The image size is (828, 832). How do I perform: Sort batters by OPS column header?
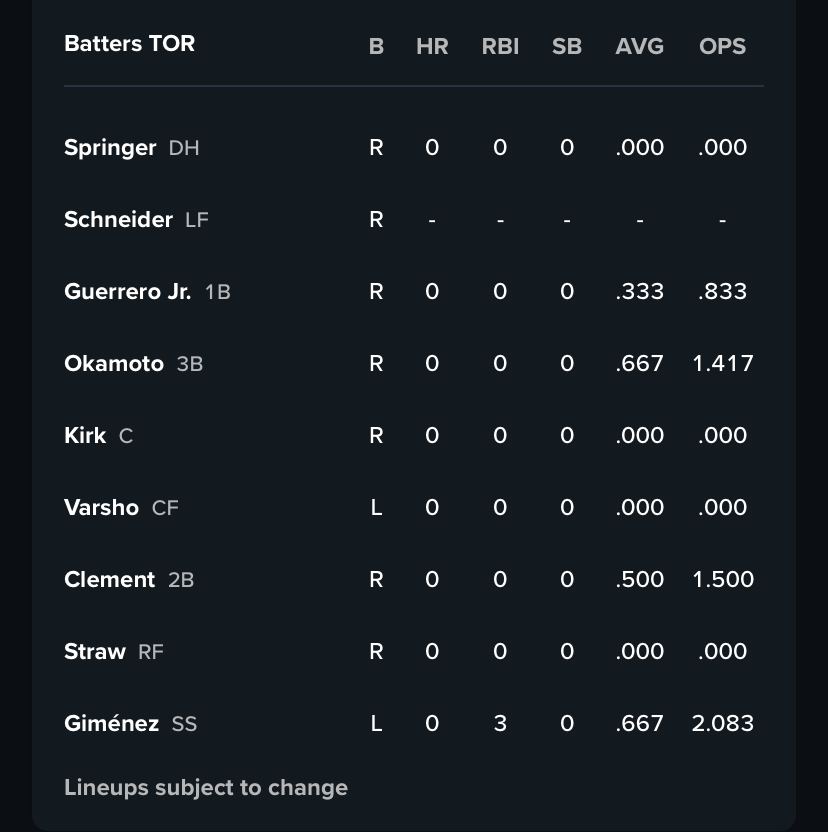point(722,46)
